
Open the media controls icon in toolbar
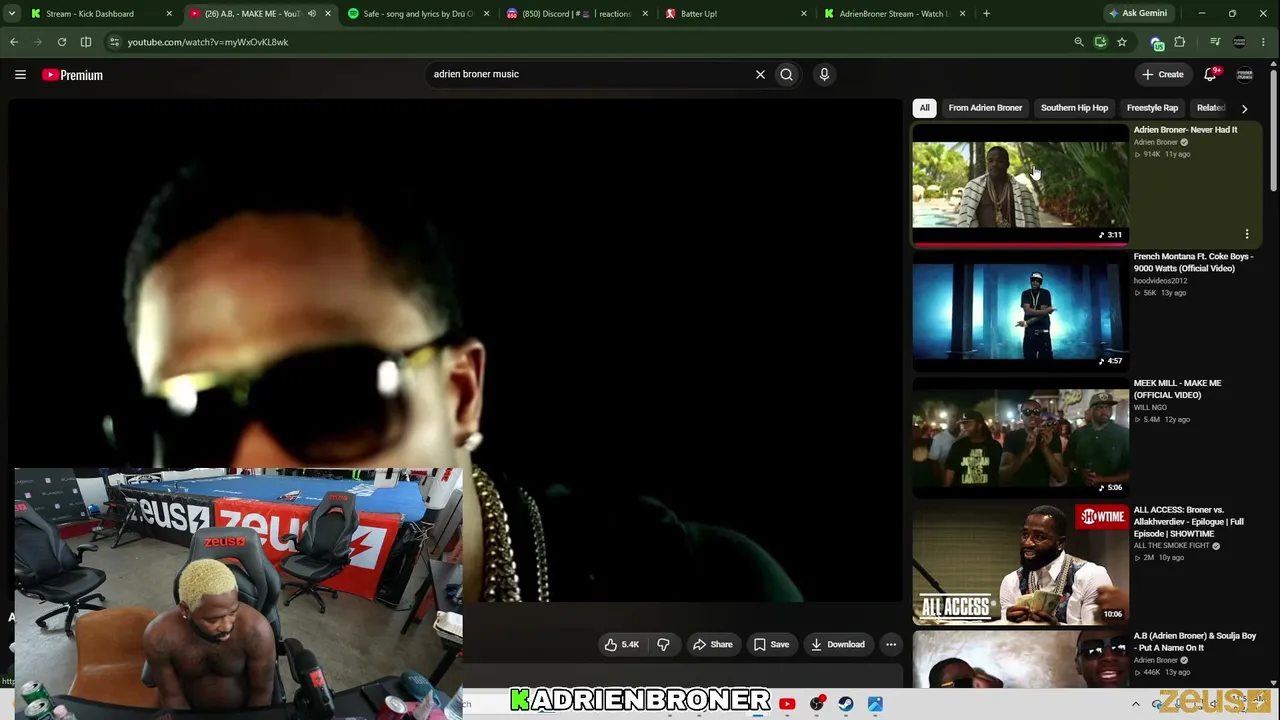1215,42
